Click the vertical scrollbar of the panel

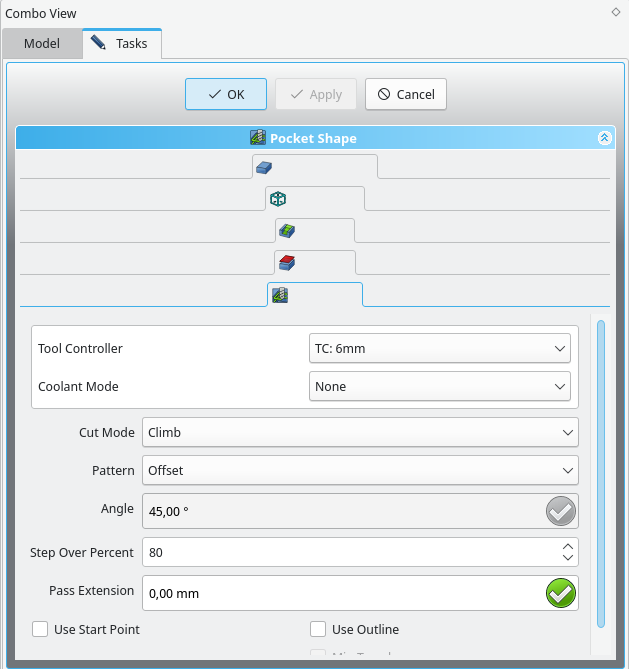coord(601,470)
